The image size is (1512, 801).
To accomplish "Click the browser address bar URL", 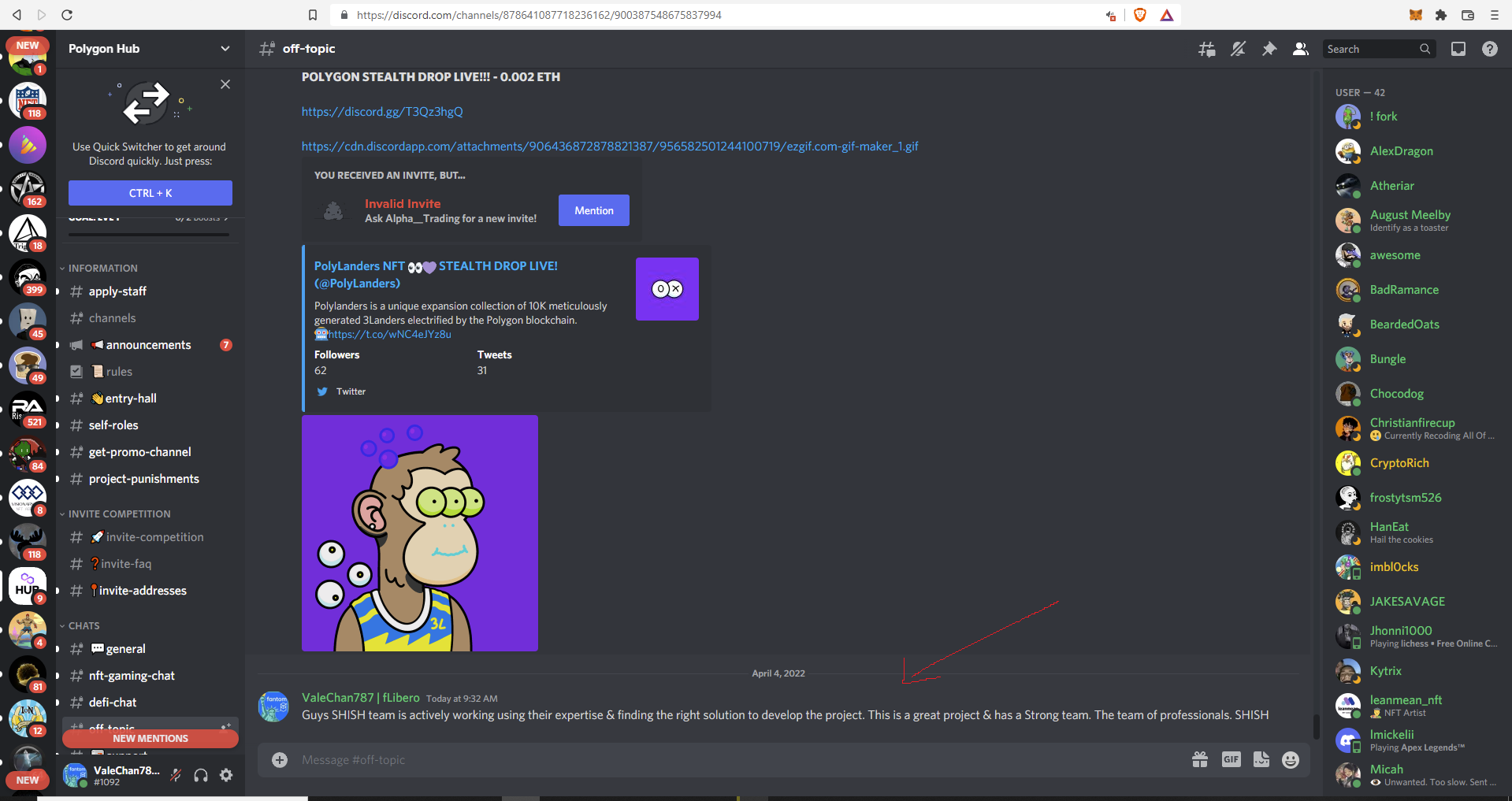I will click(539, 15).
